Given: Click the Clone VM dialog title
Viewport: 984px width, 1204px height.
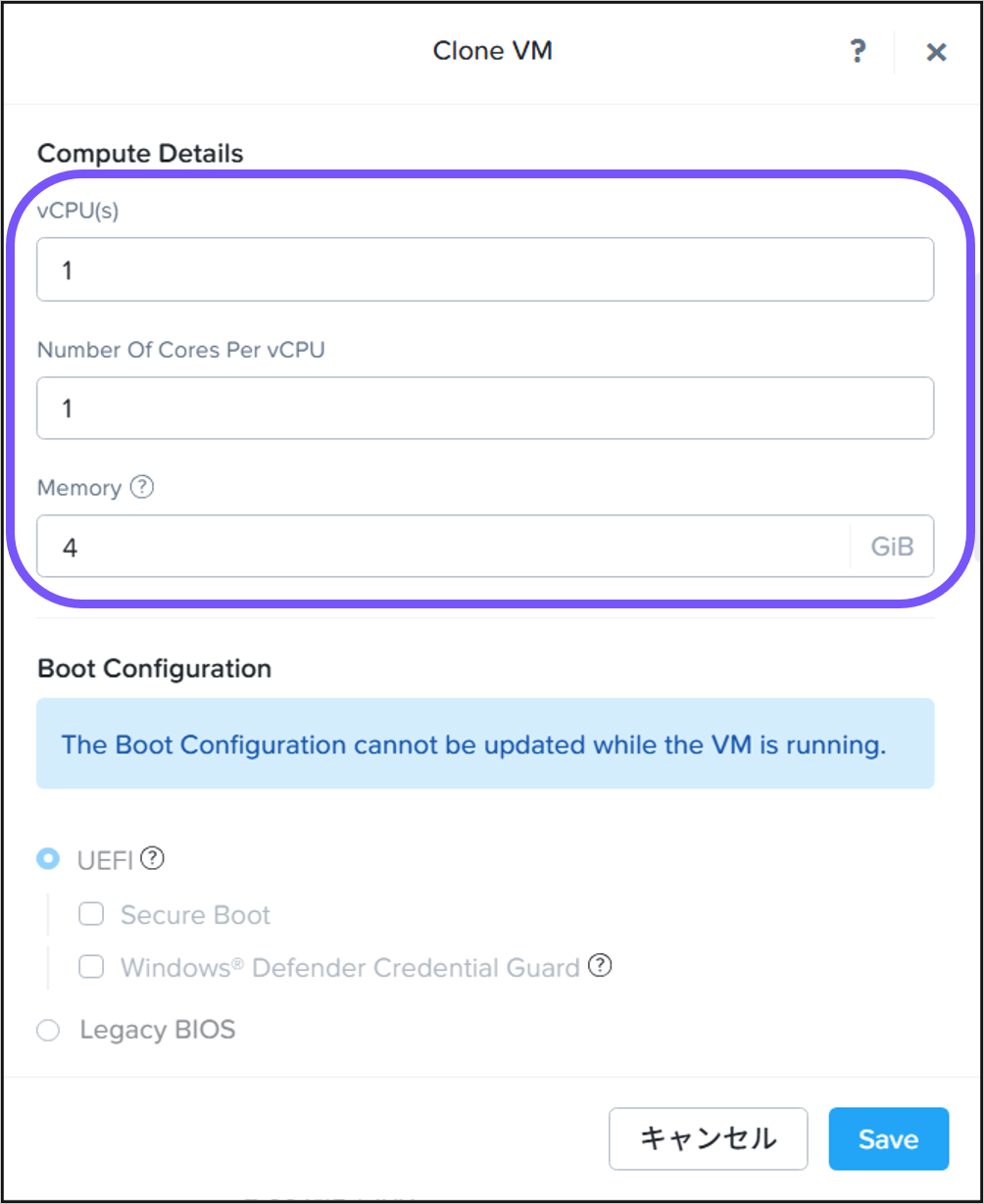Looking at the screenshot, I should [492, 51].
